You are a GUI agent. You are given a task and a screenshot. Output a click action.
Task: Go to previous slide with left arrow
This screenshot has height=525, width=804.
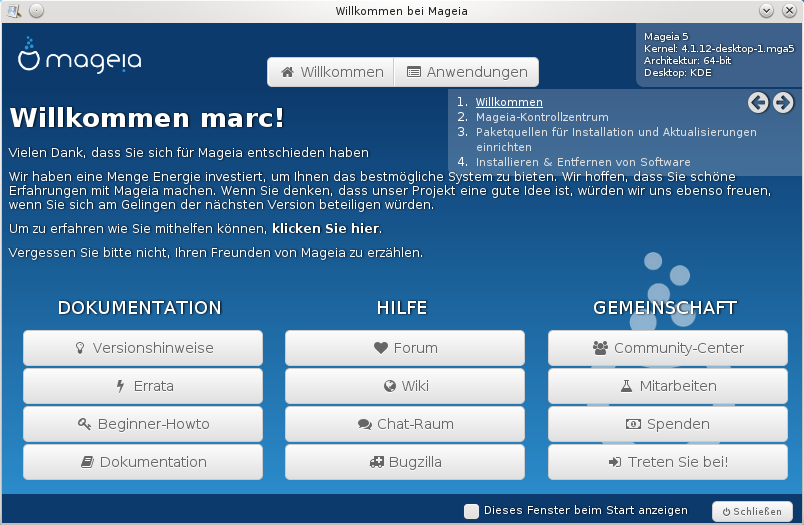tap(758, 103)
